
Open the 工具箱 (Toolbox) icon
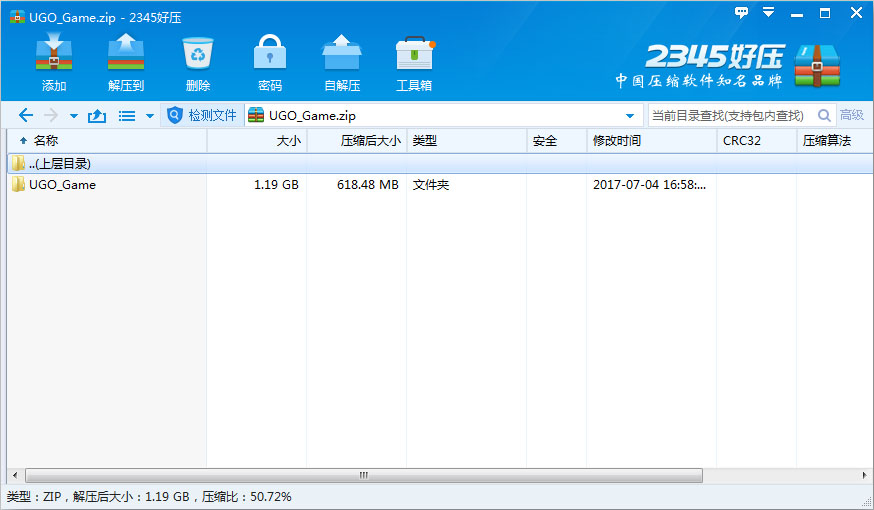(x=414, y=62)
